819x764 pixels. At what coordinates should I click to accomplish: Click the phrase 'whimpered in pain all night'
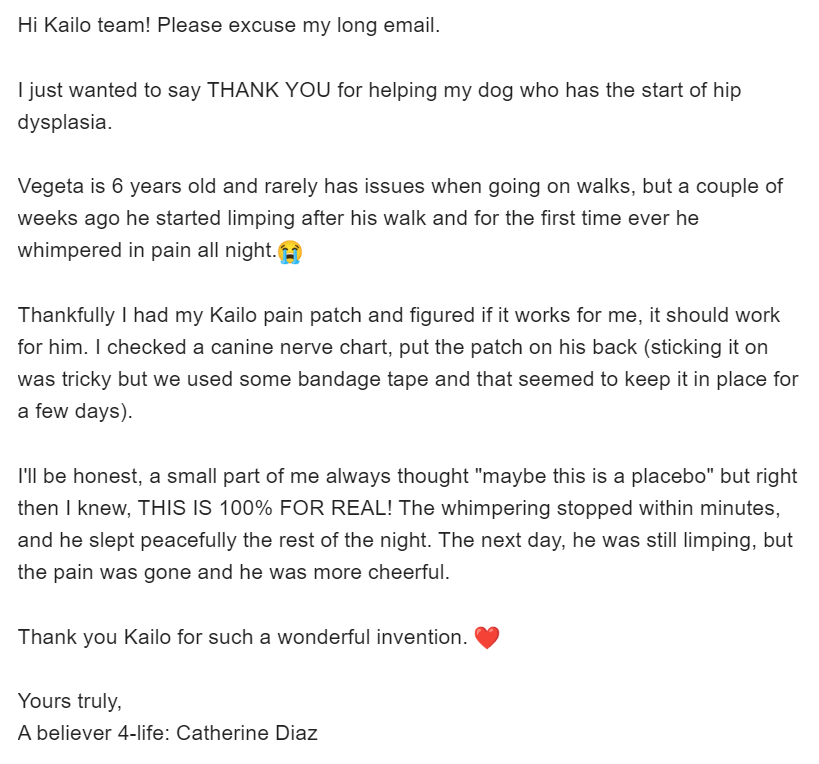tap(145, 251)
